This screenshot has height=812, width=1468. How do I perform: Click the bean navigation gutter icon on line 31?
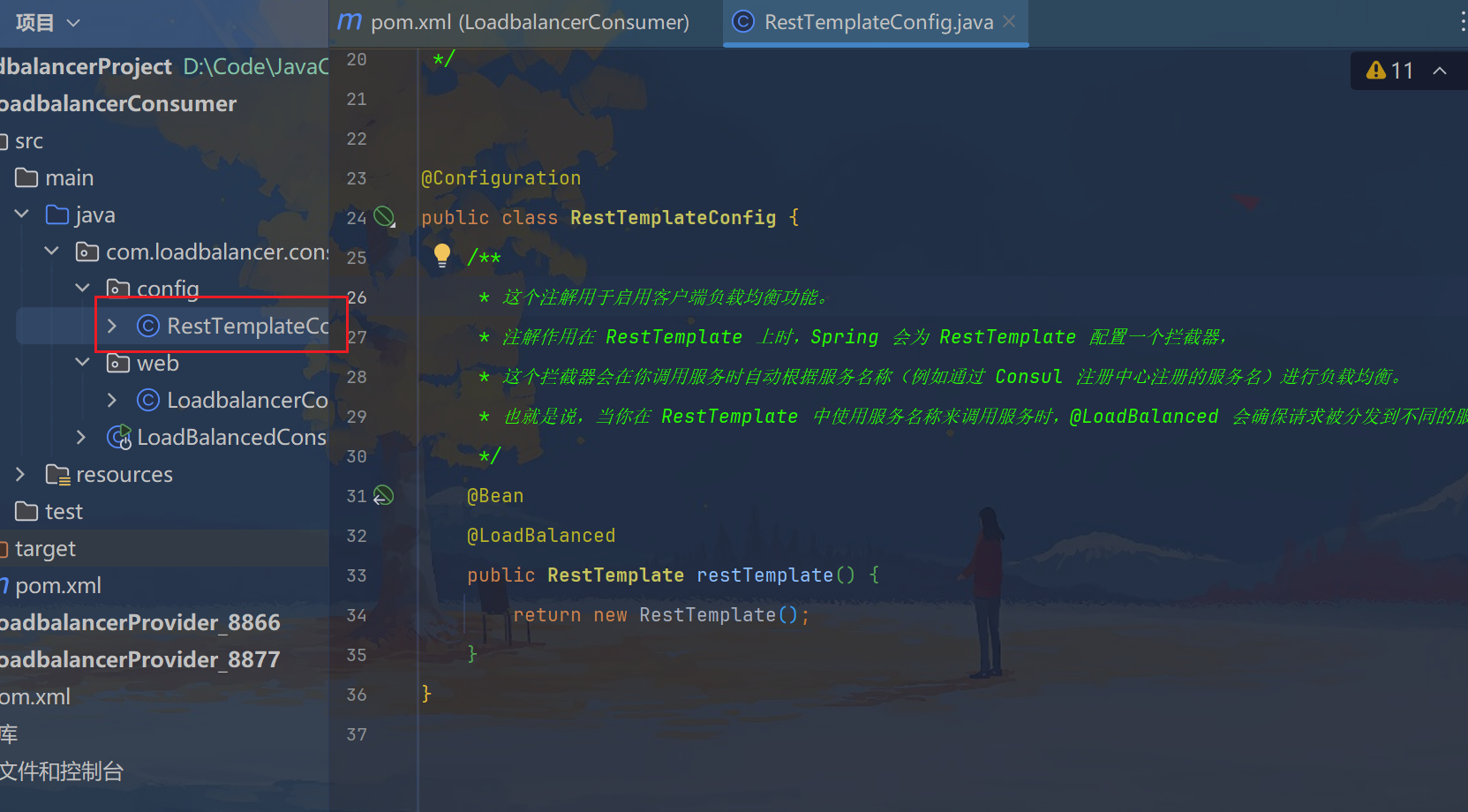click(383, 495)
